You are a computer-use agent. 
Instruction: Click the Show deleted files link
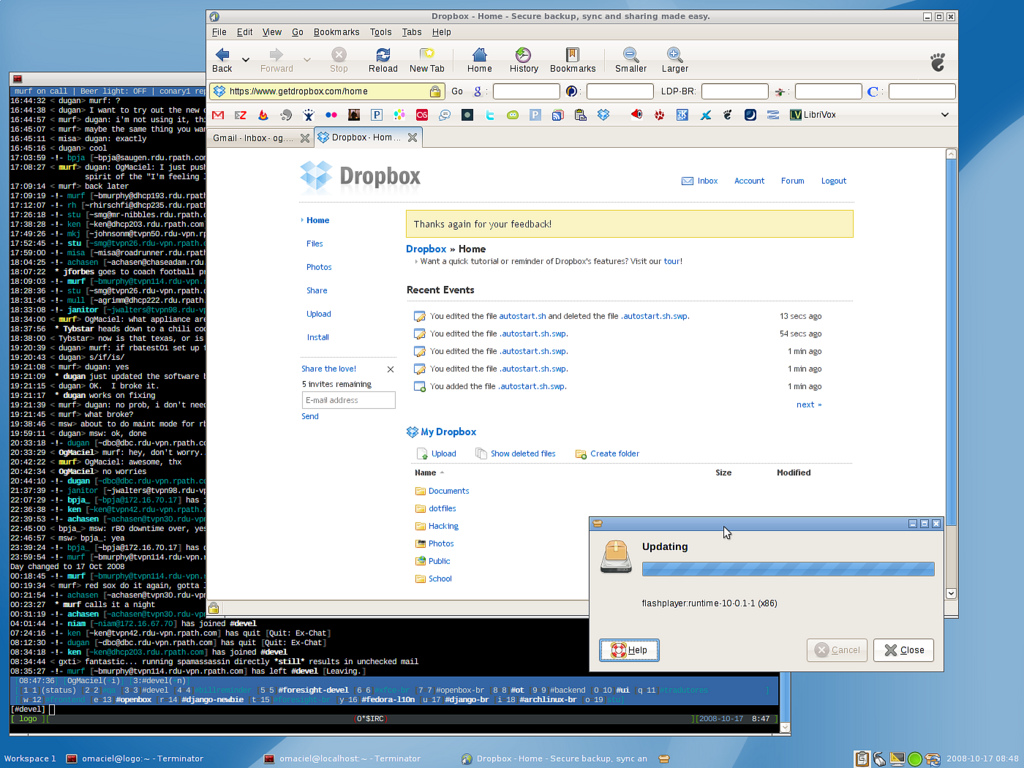pyautogui.click(x=522, y=454)
